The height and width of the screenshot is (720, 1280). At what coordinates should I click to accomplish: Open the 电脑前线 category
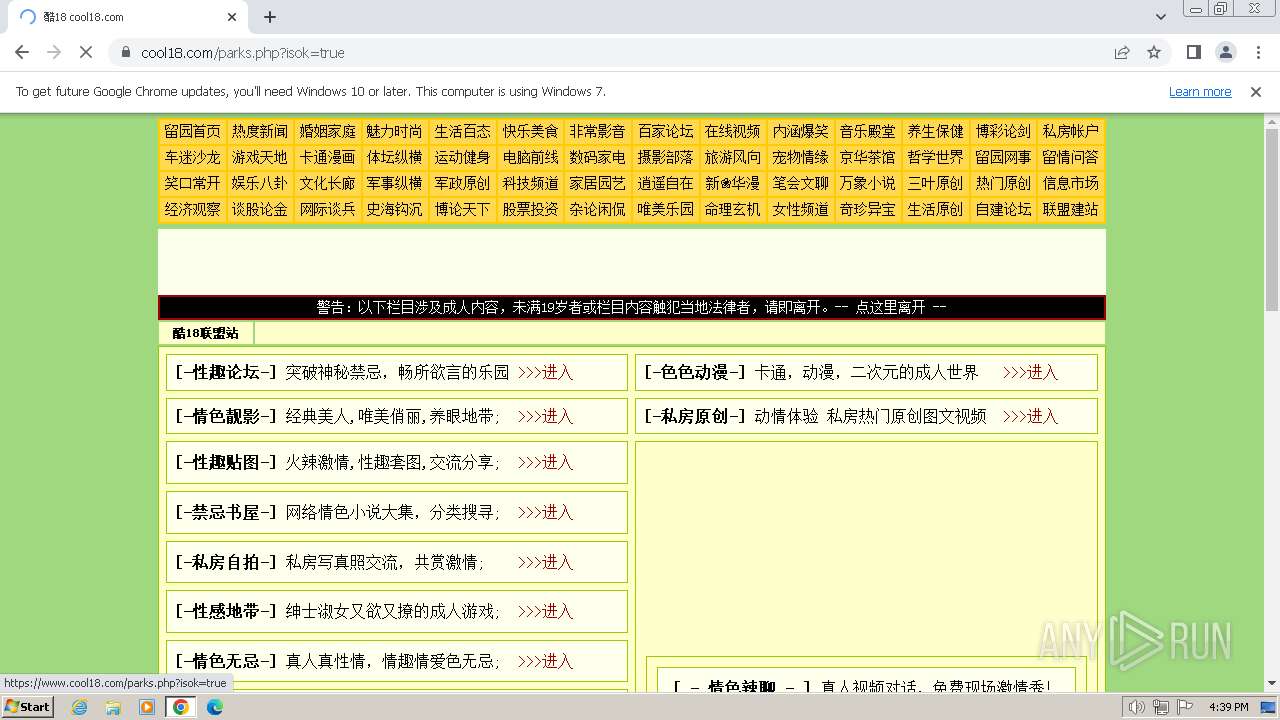530,157
